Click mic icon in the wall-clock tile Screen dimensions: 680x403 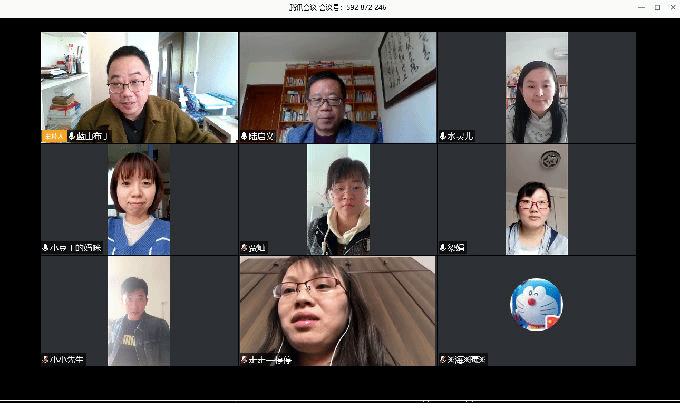[443, 247]
